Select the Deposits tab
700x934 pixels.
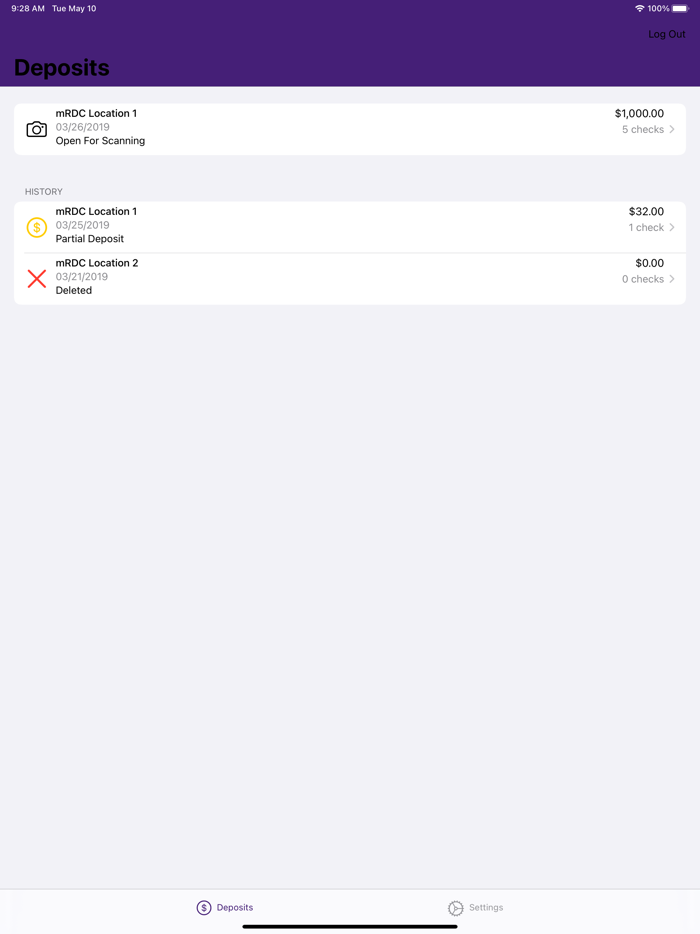[x=224, y=907]
